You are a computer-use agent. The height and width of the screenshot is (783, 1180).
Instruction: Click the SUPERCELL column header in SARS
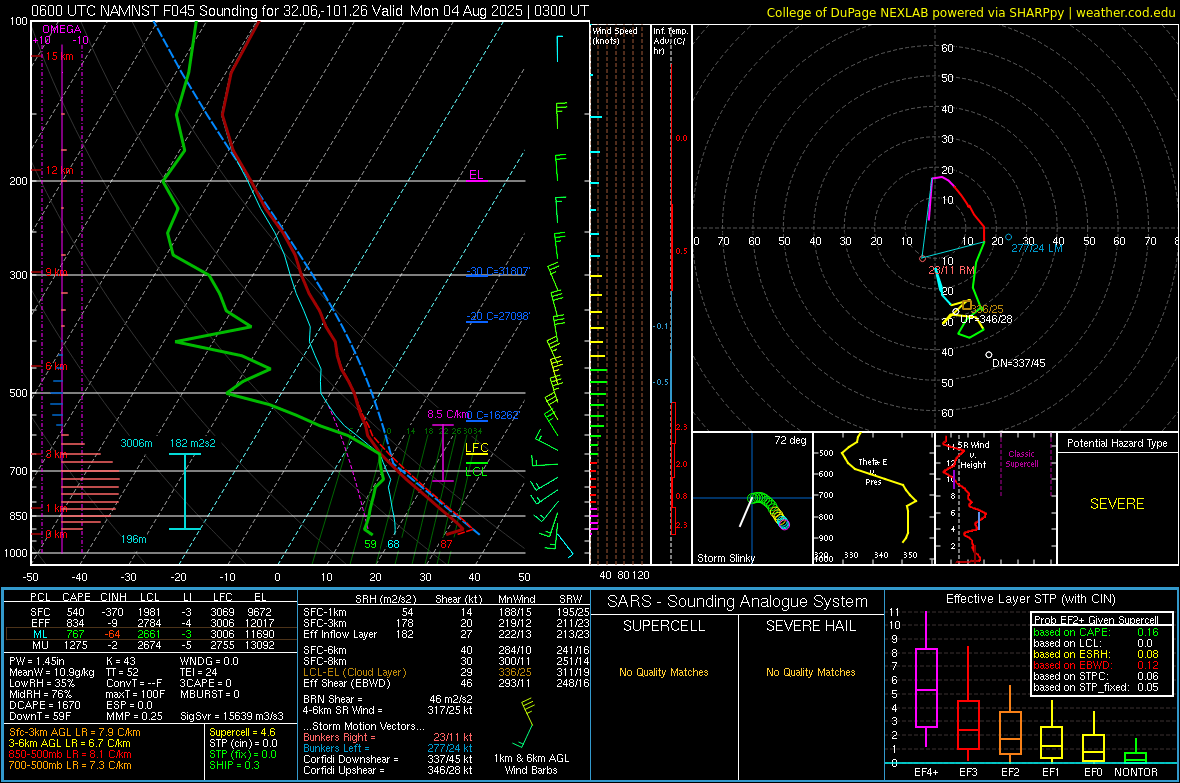664,626
